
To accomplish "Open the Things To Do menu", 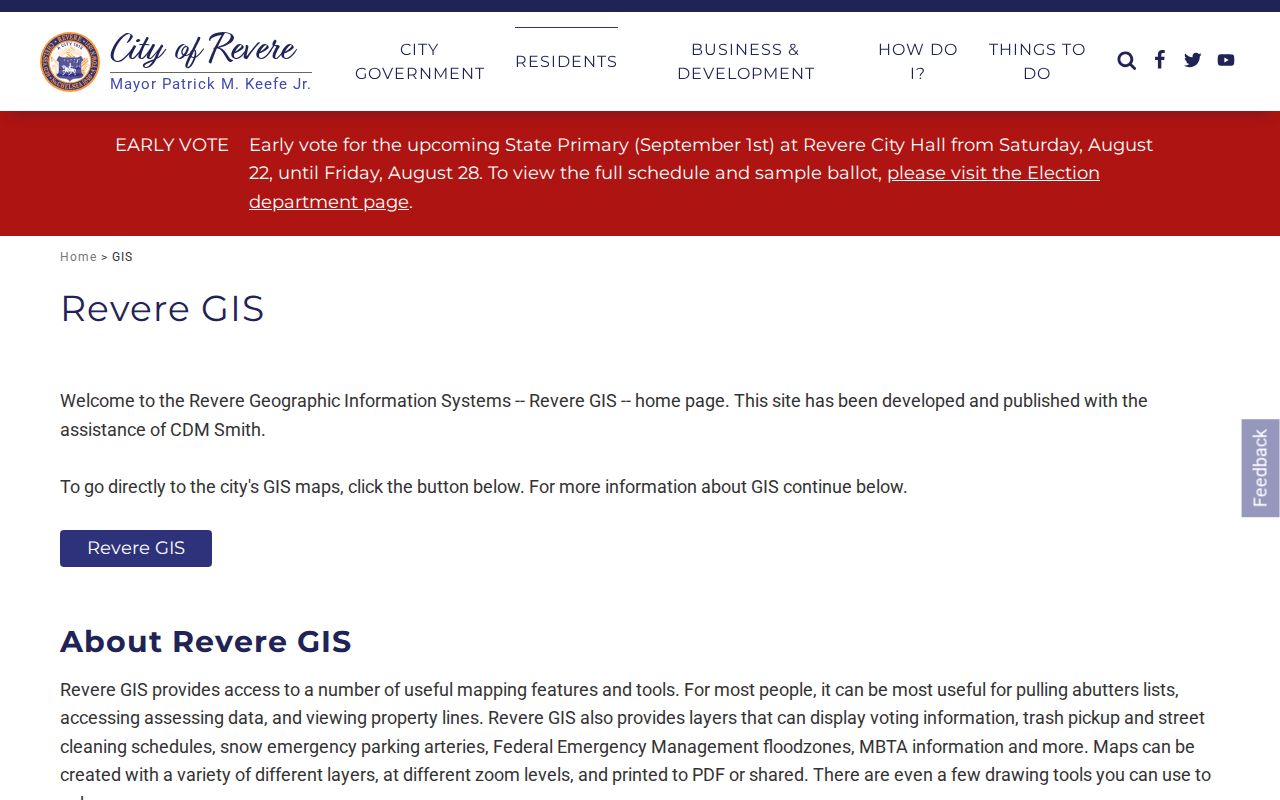I will pyautogui.click(x=1037, y=61).
